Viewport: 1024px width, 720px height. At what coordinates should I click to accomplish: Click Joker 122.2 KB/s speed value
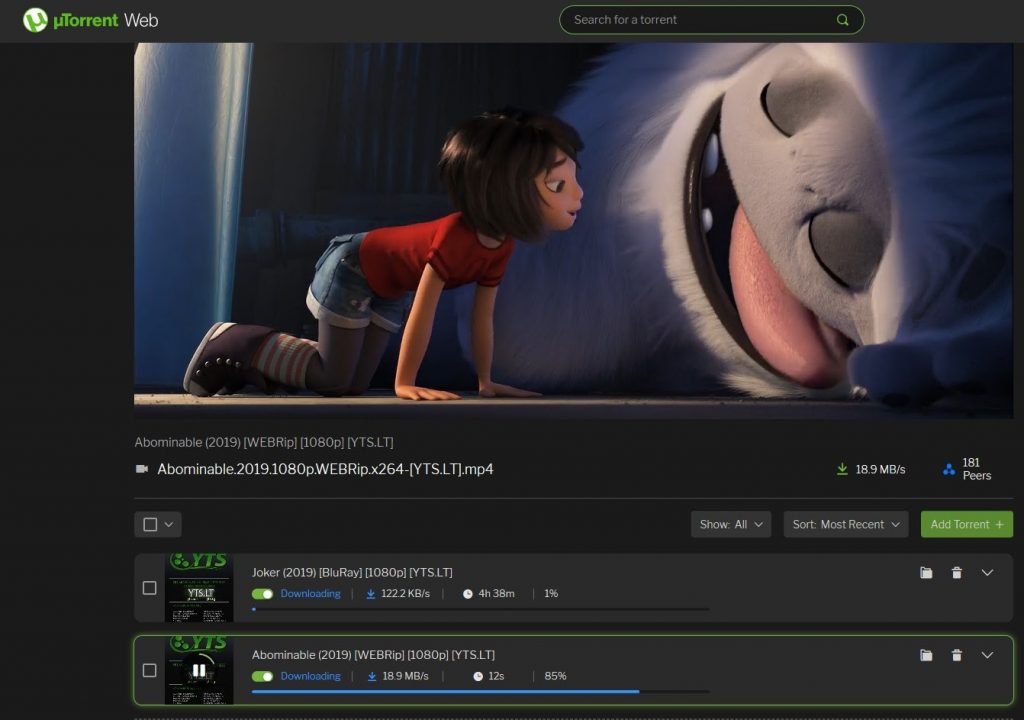point(405,594)
